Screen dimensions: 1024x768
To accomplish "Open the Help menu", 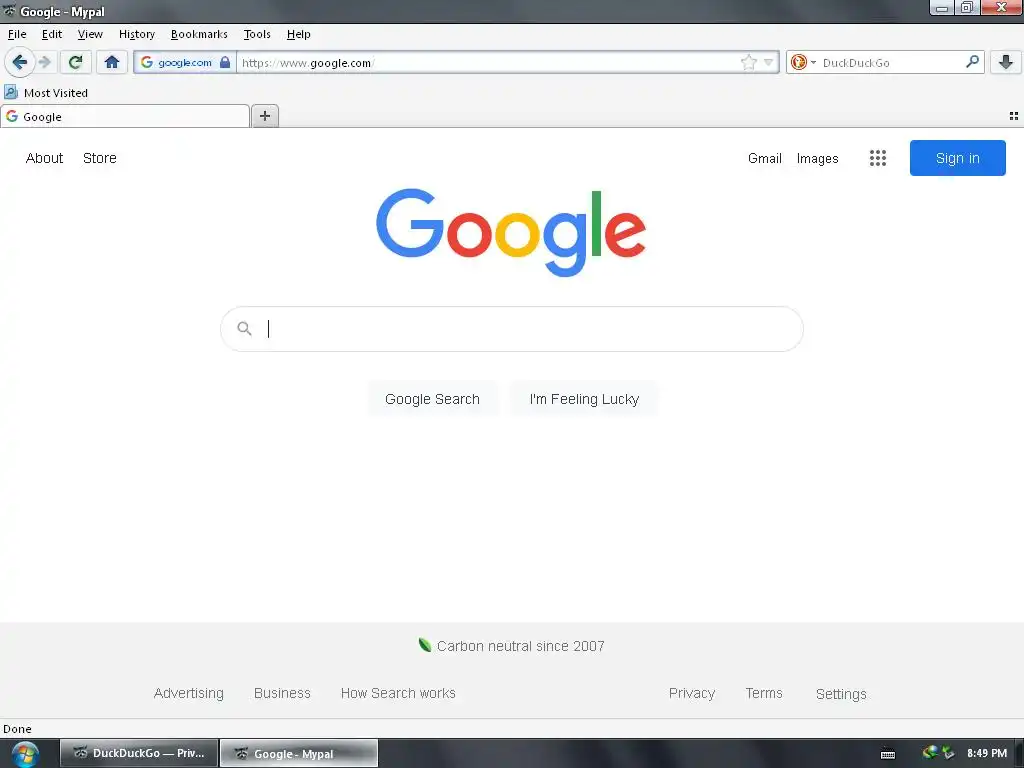I will pyautogui.click(x=298, y=35).
